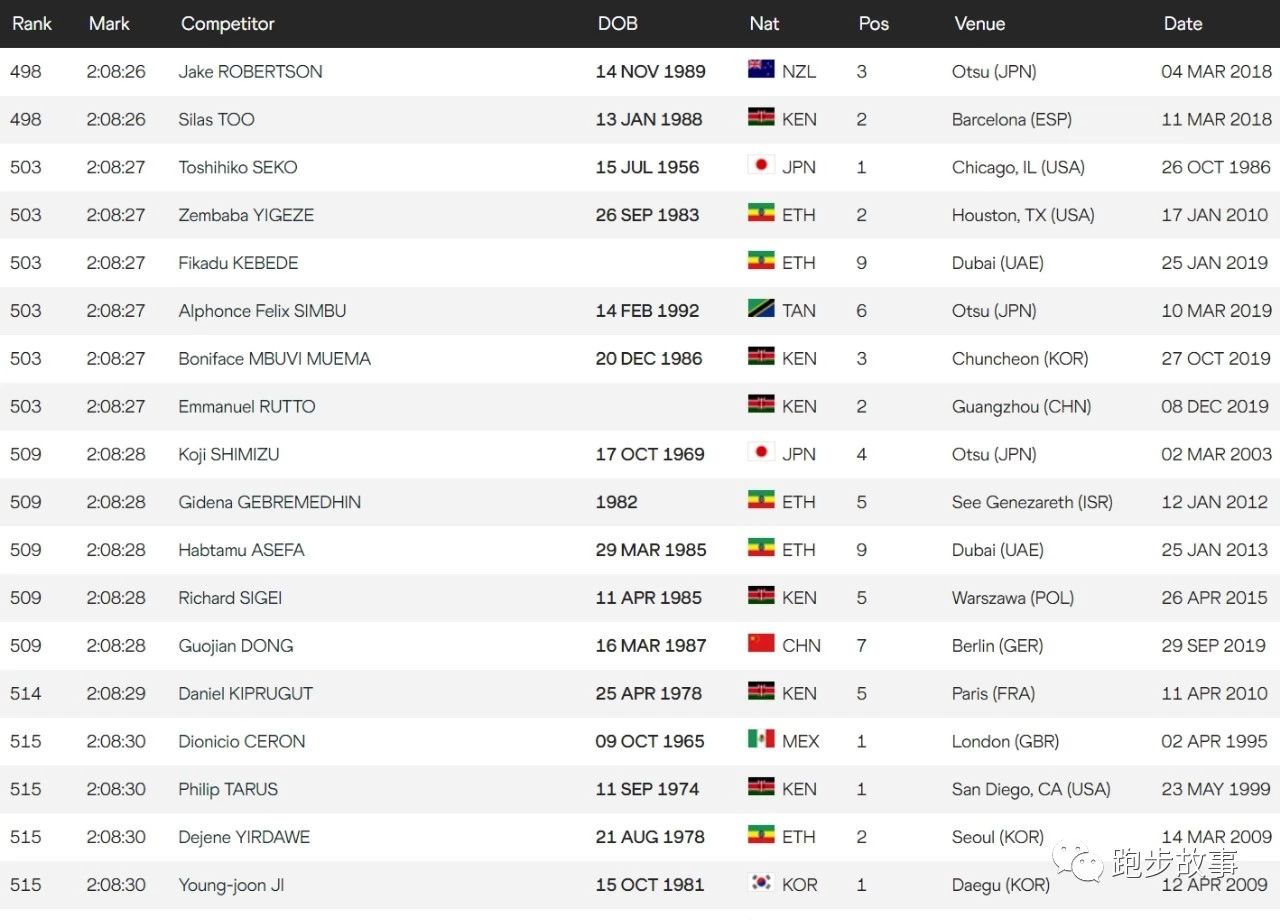Click the China flag beside CHN
The width and height of the screenshot is (1280, 920).
click(x=761, y=644)
